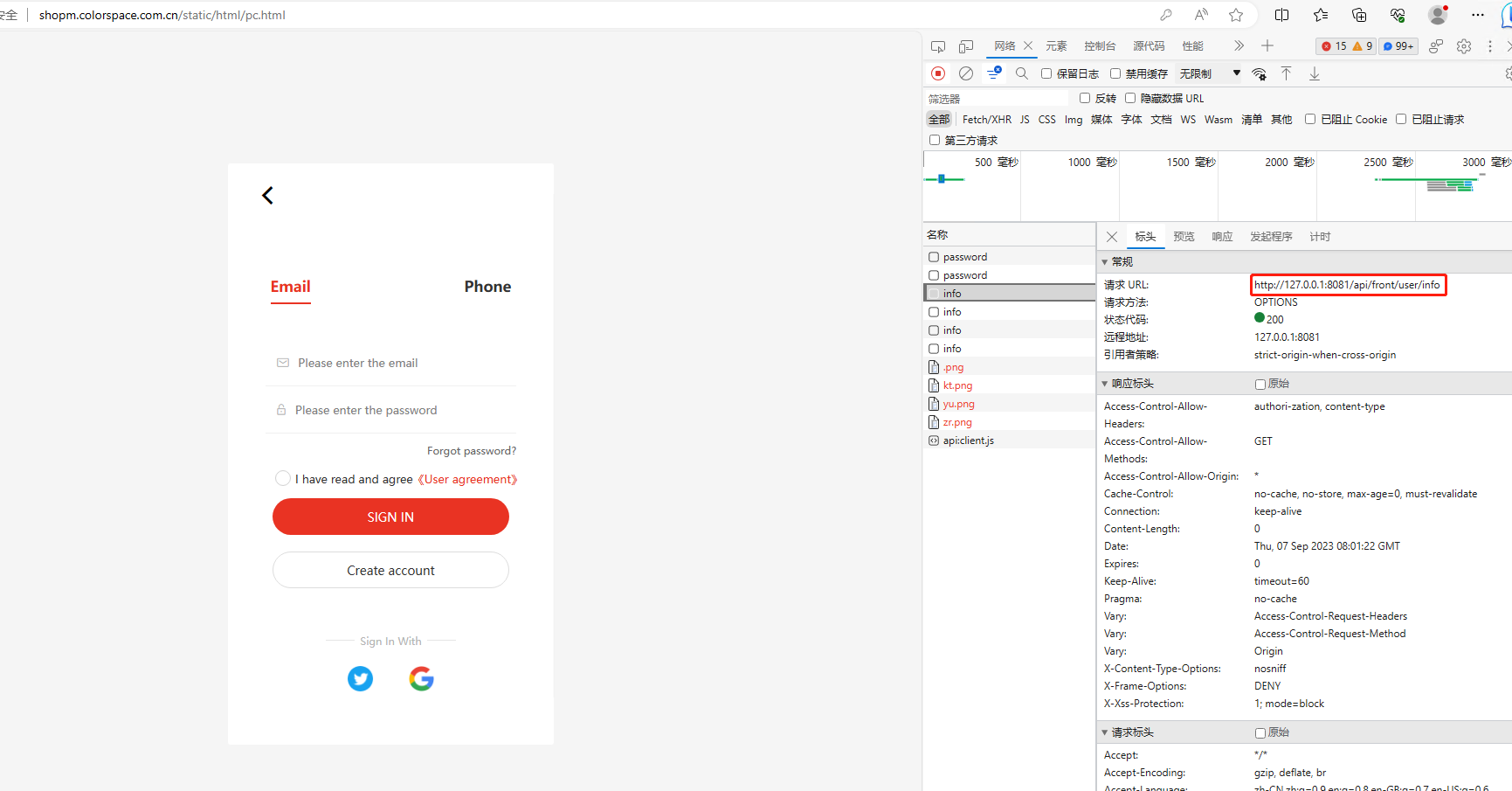Viewport: 1512px width, 791px height.
Task: Close the 网络 tab with its X
Action: 1028,45
